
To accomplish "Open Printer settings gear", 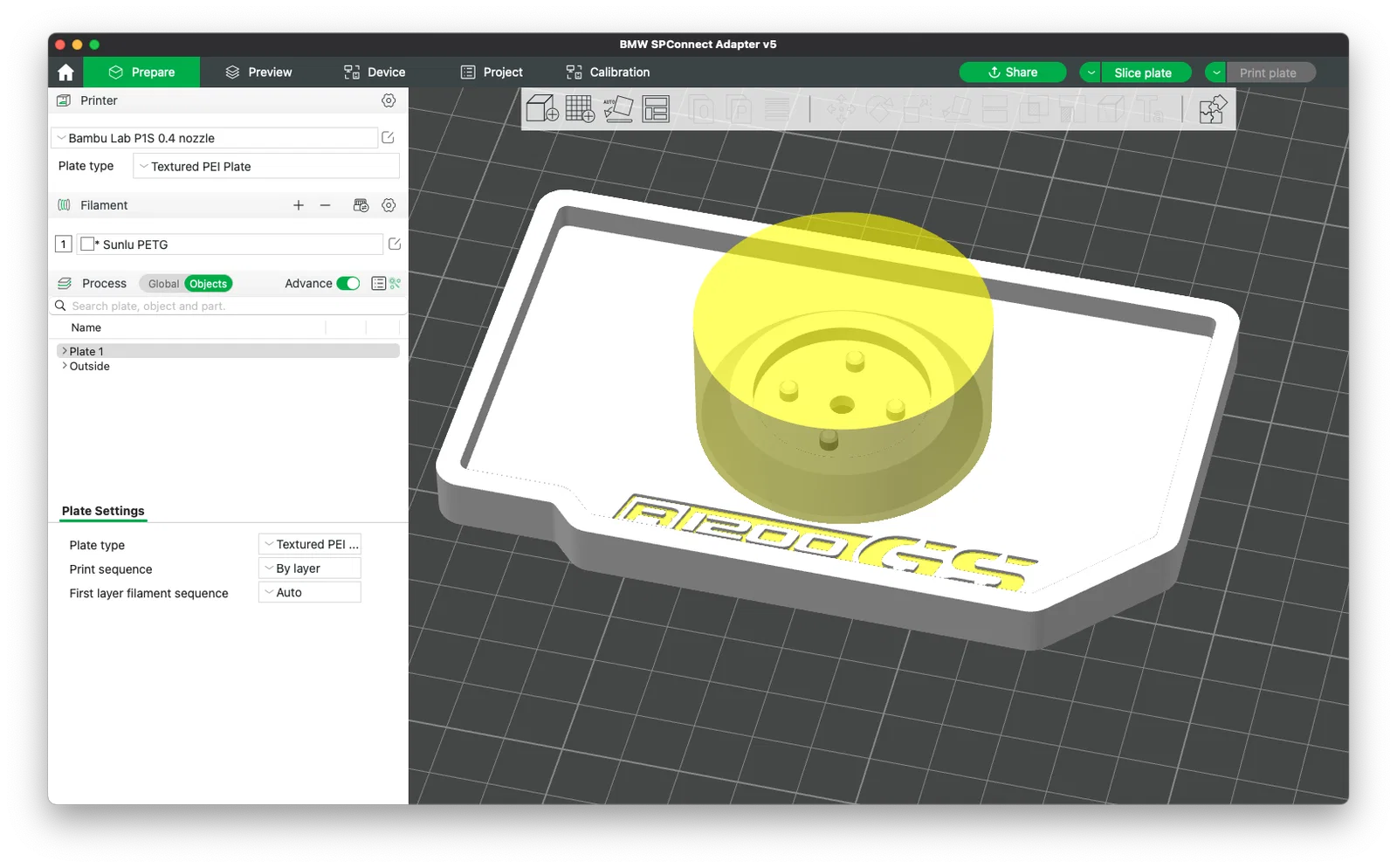I will coord(389,100).
